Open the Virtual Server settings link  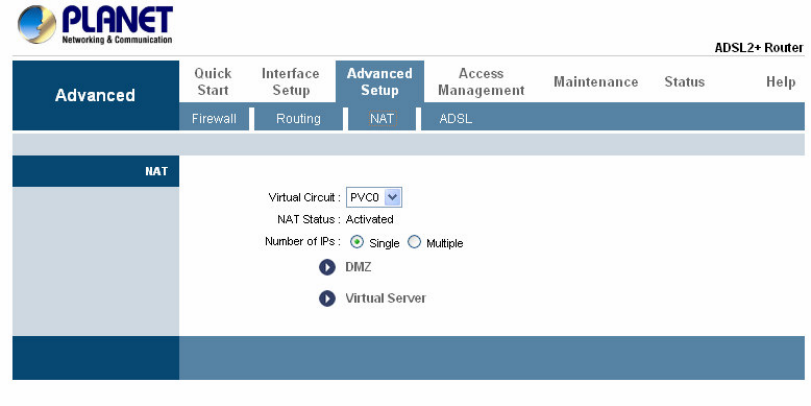tap(385, 298)
